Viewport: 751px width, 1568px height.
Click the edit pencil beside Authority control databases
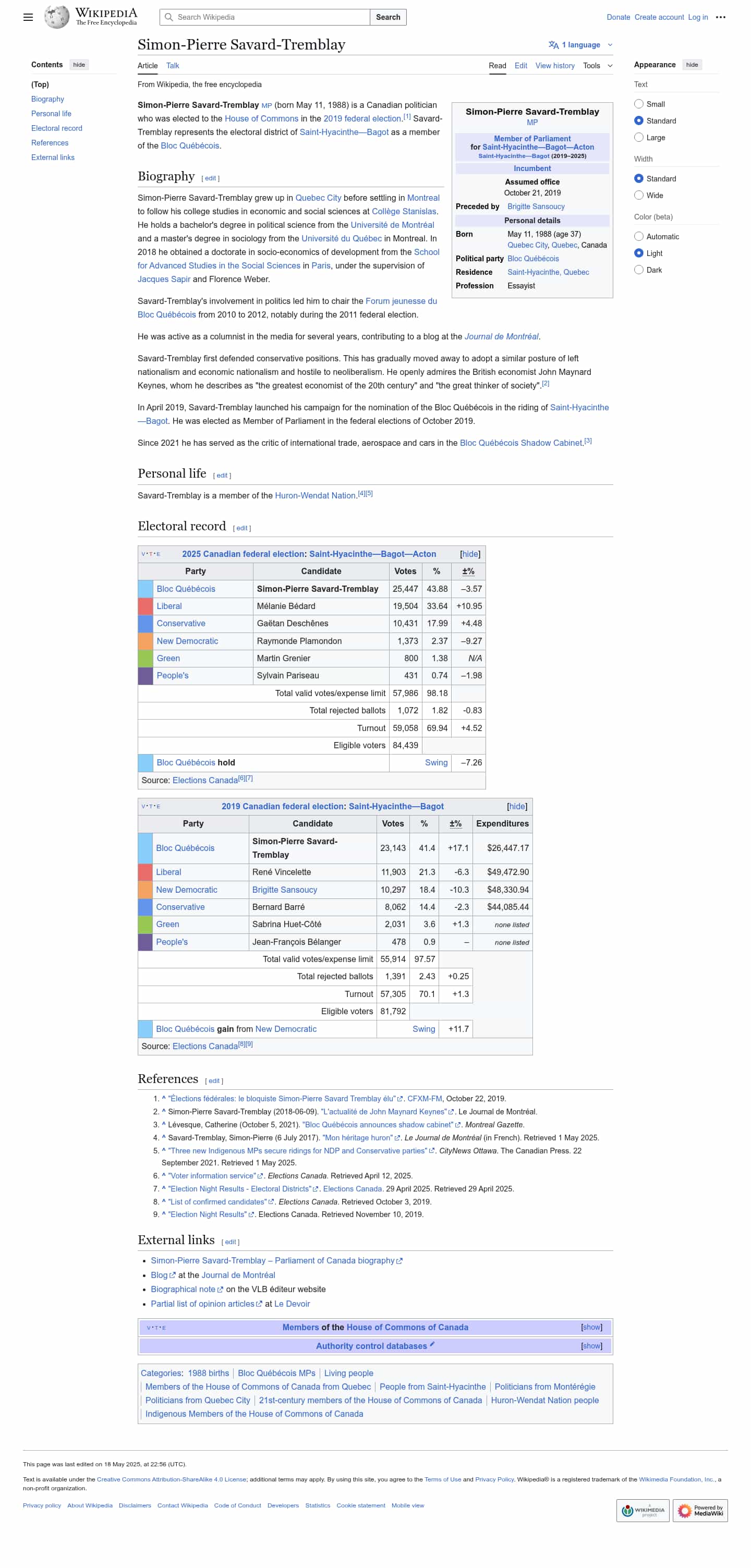click(432, 1344)
